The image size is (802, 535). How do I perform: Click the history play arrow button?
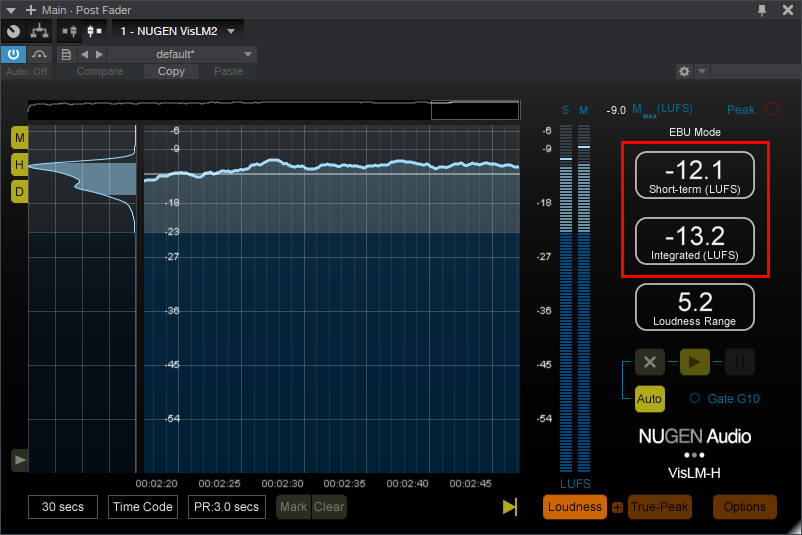tap(19, 460)
